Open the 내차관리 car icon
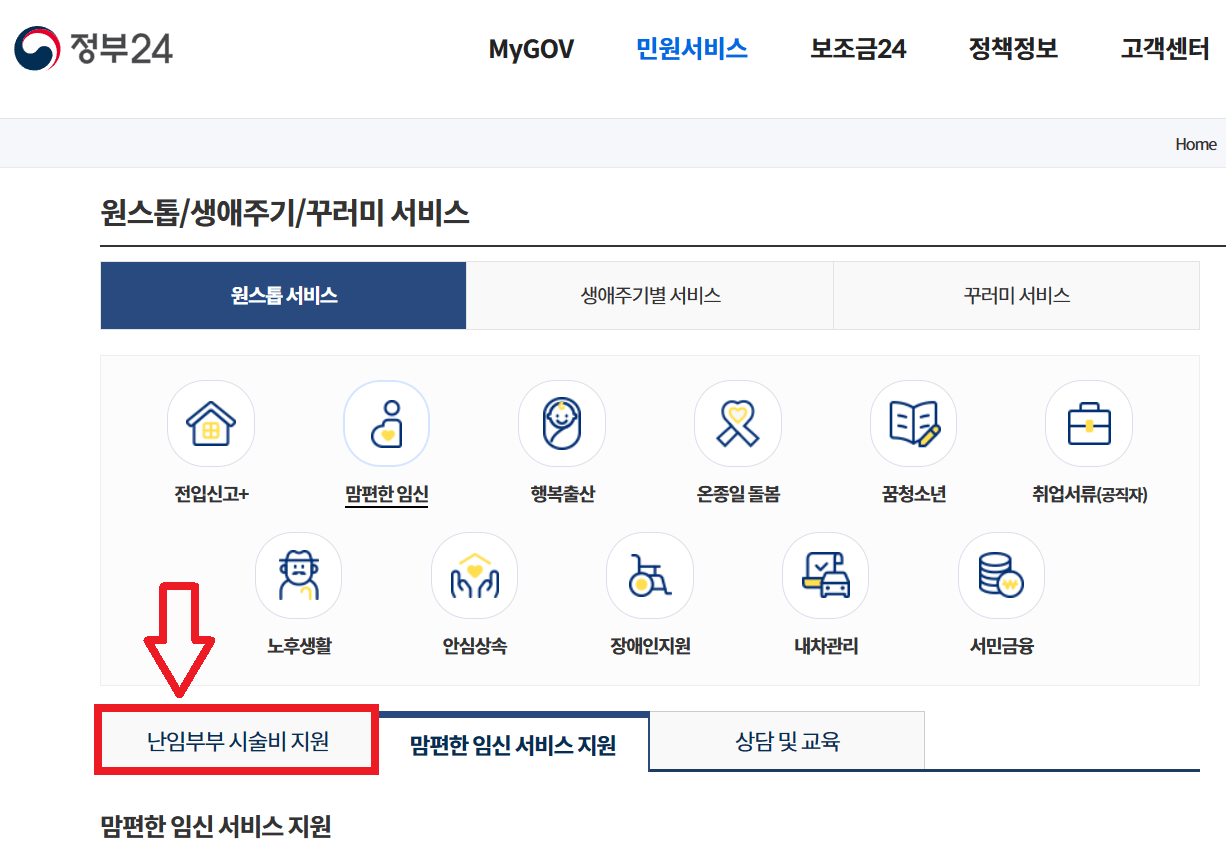 tap(826, 576)
